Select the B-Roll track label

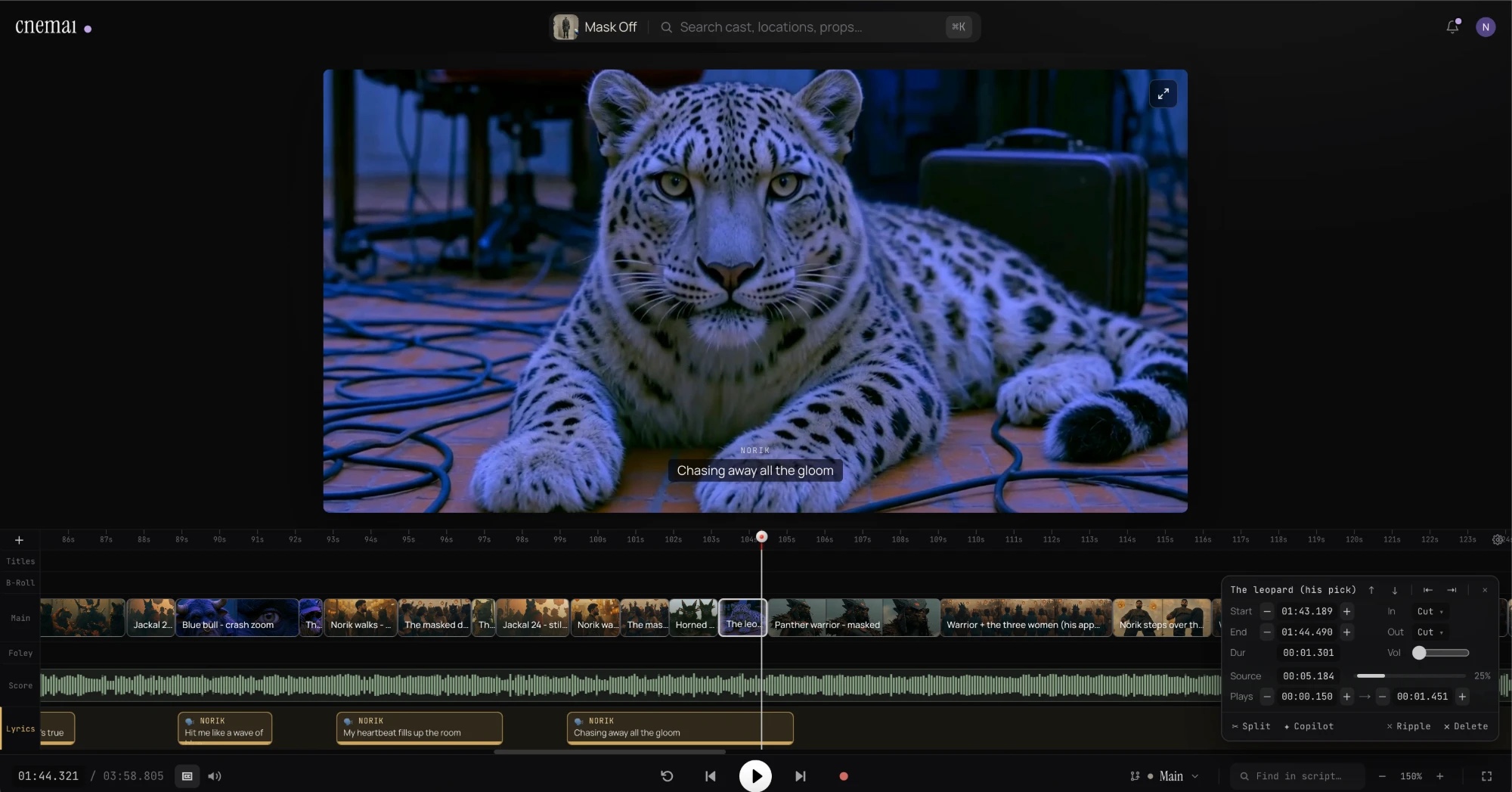point(20,582)
